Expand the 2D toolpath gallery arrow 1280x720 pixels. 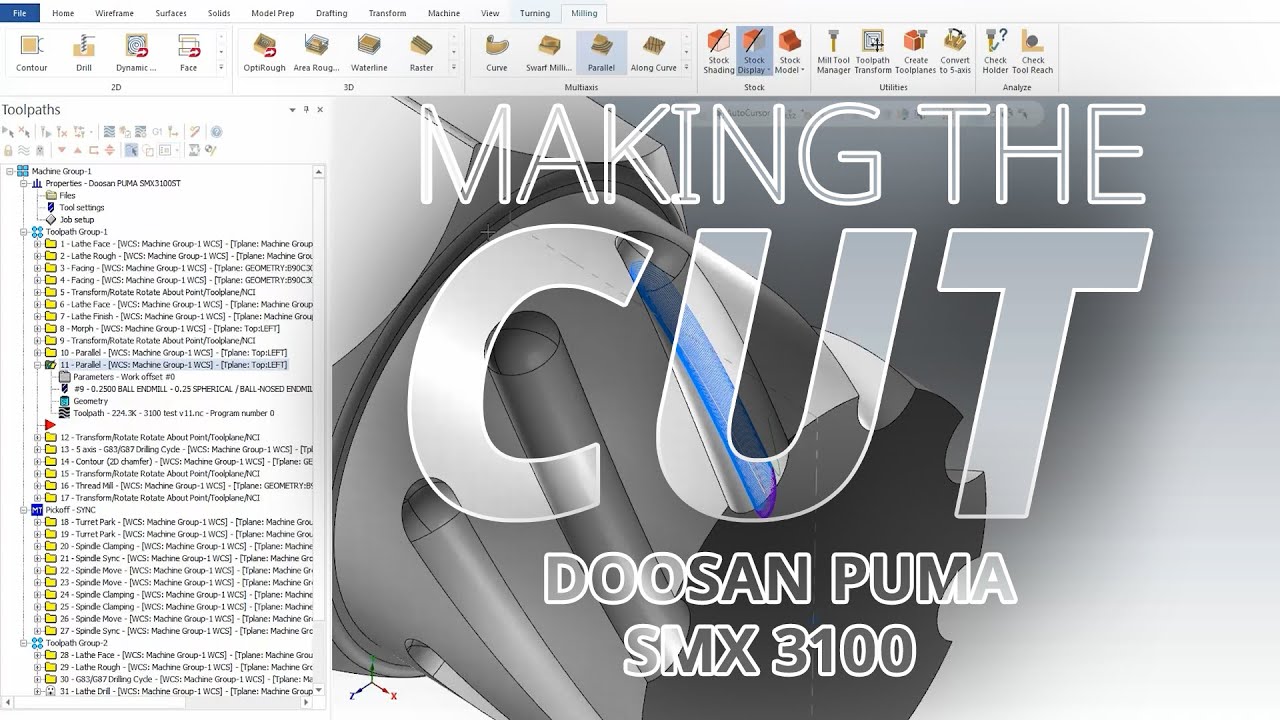click(221, 67)
